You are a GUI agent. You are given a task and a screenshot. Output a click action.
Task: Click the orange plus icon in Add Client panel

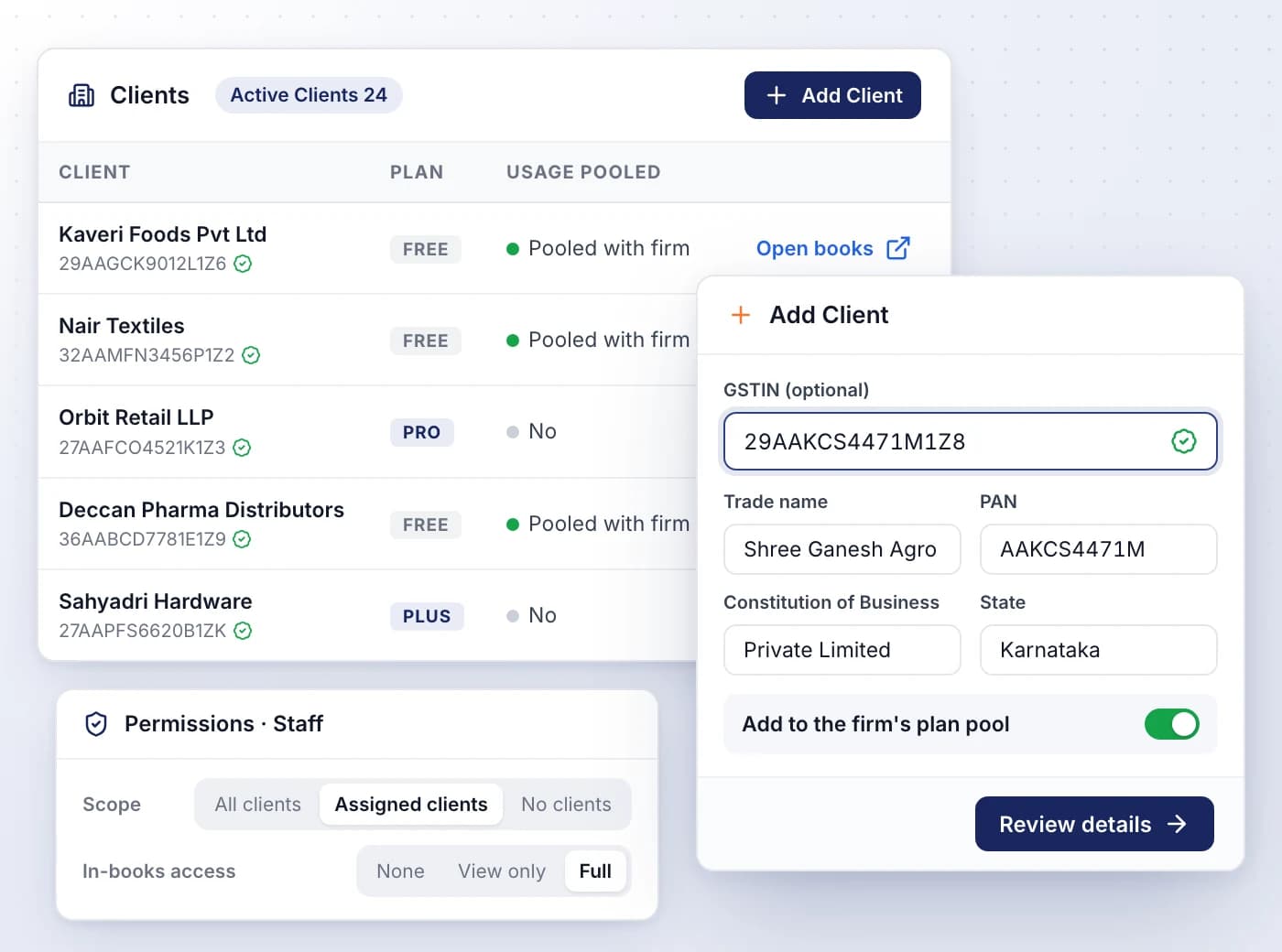[x=741, y=315]
